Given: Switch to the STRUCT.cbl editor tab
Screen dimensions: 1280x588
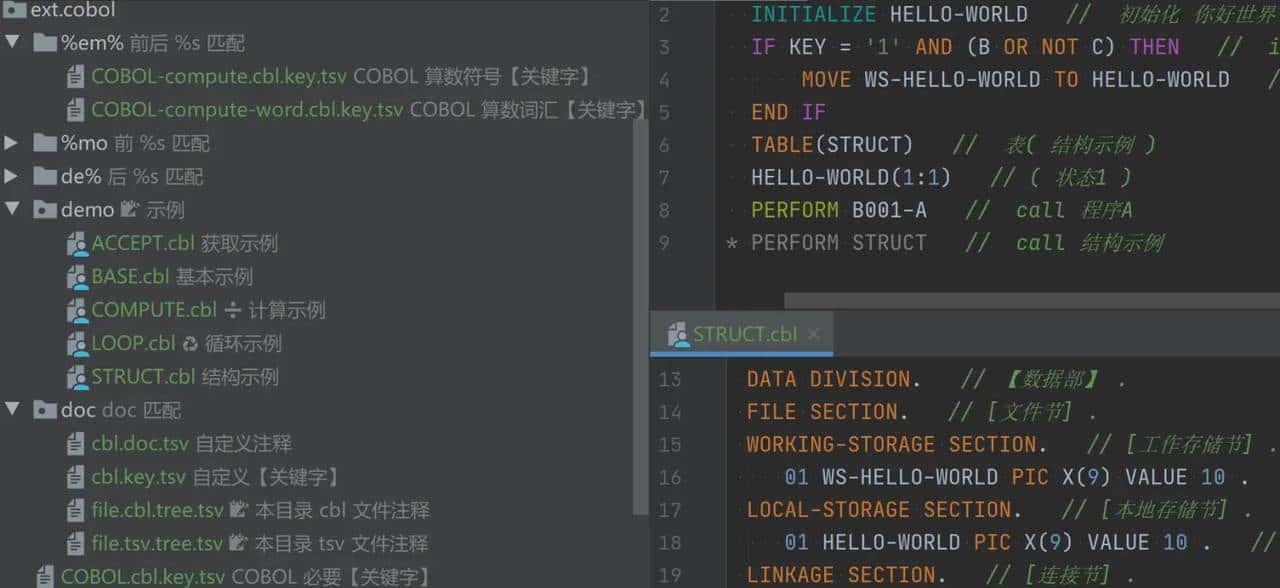Looking at the screenshot, I should [745, 334].
